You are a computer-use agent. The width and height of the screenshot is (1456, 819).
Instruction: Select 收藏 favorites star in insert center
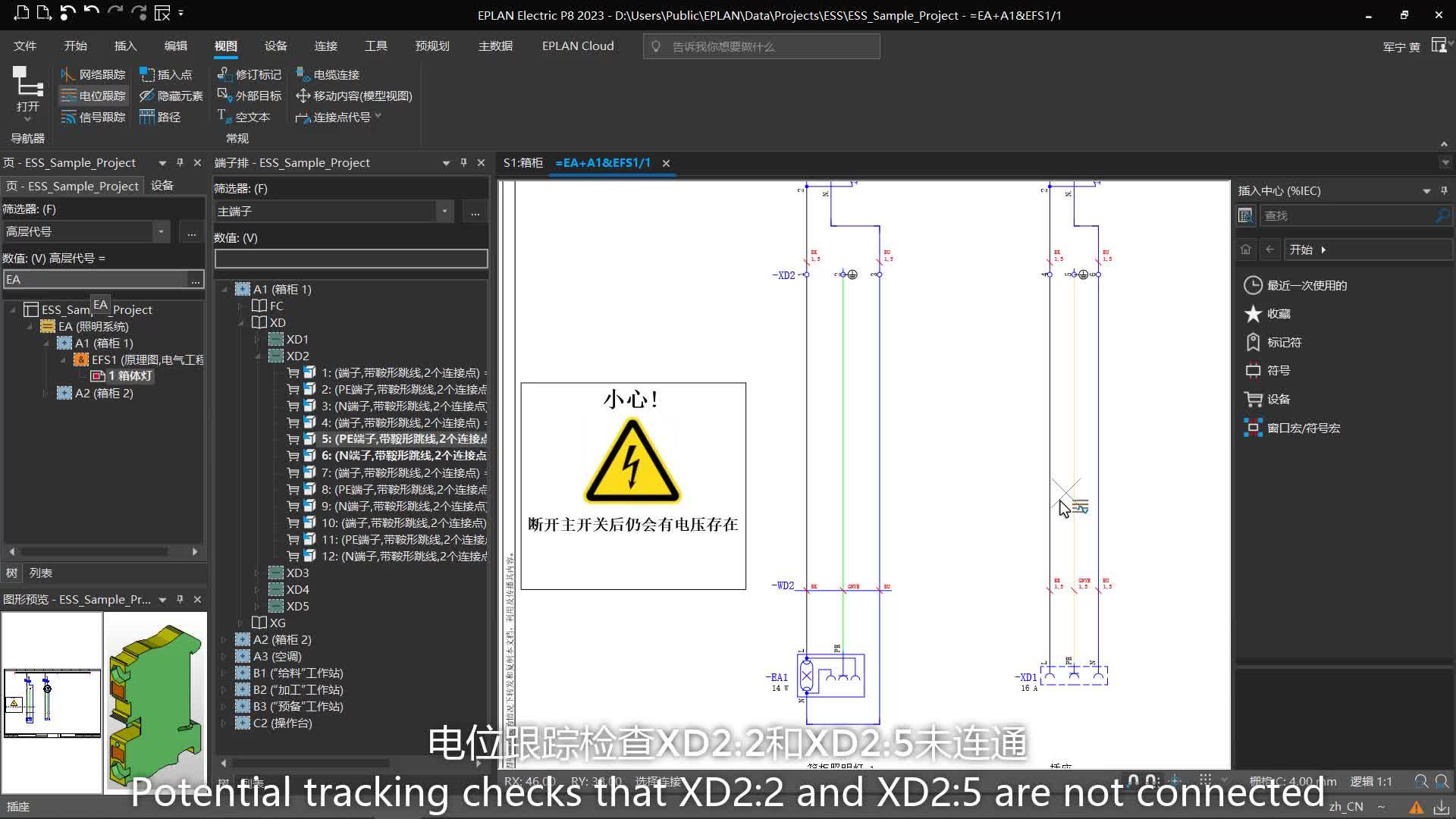1253,314
